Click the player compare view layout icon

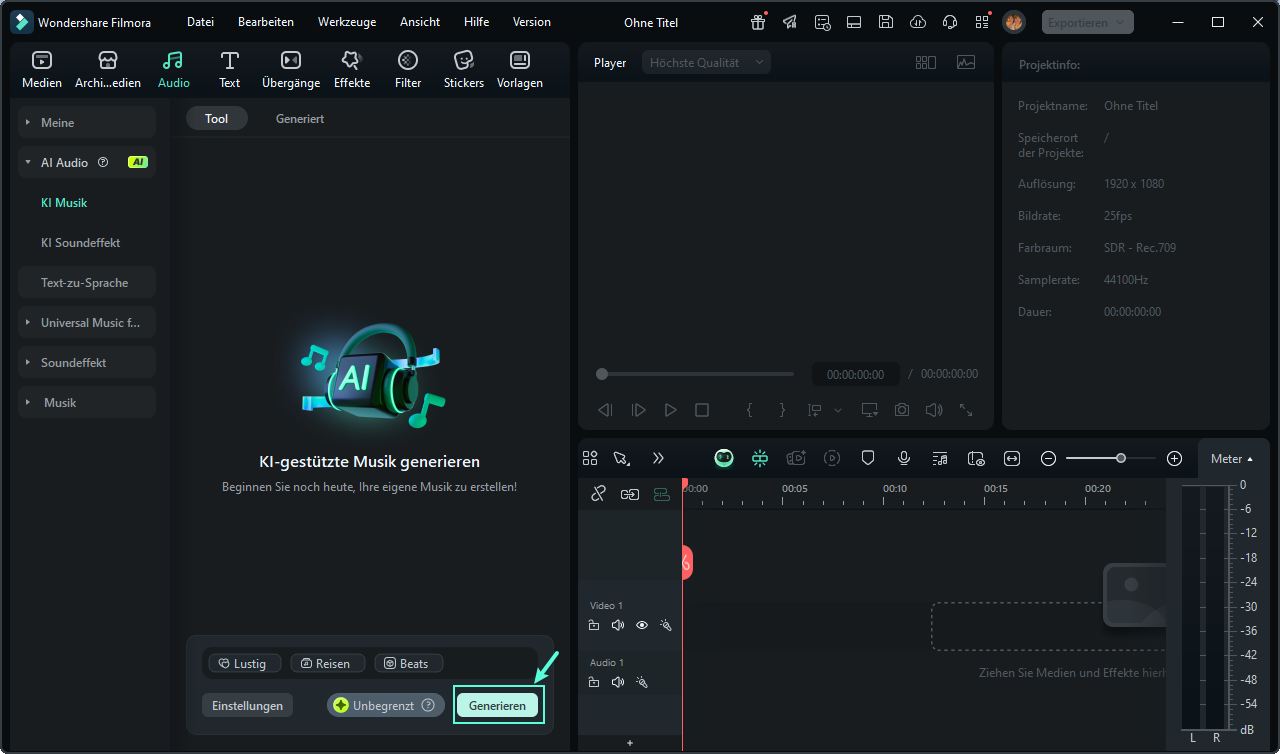click(x=926, y=62)
